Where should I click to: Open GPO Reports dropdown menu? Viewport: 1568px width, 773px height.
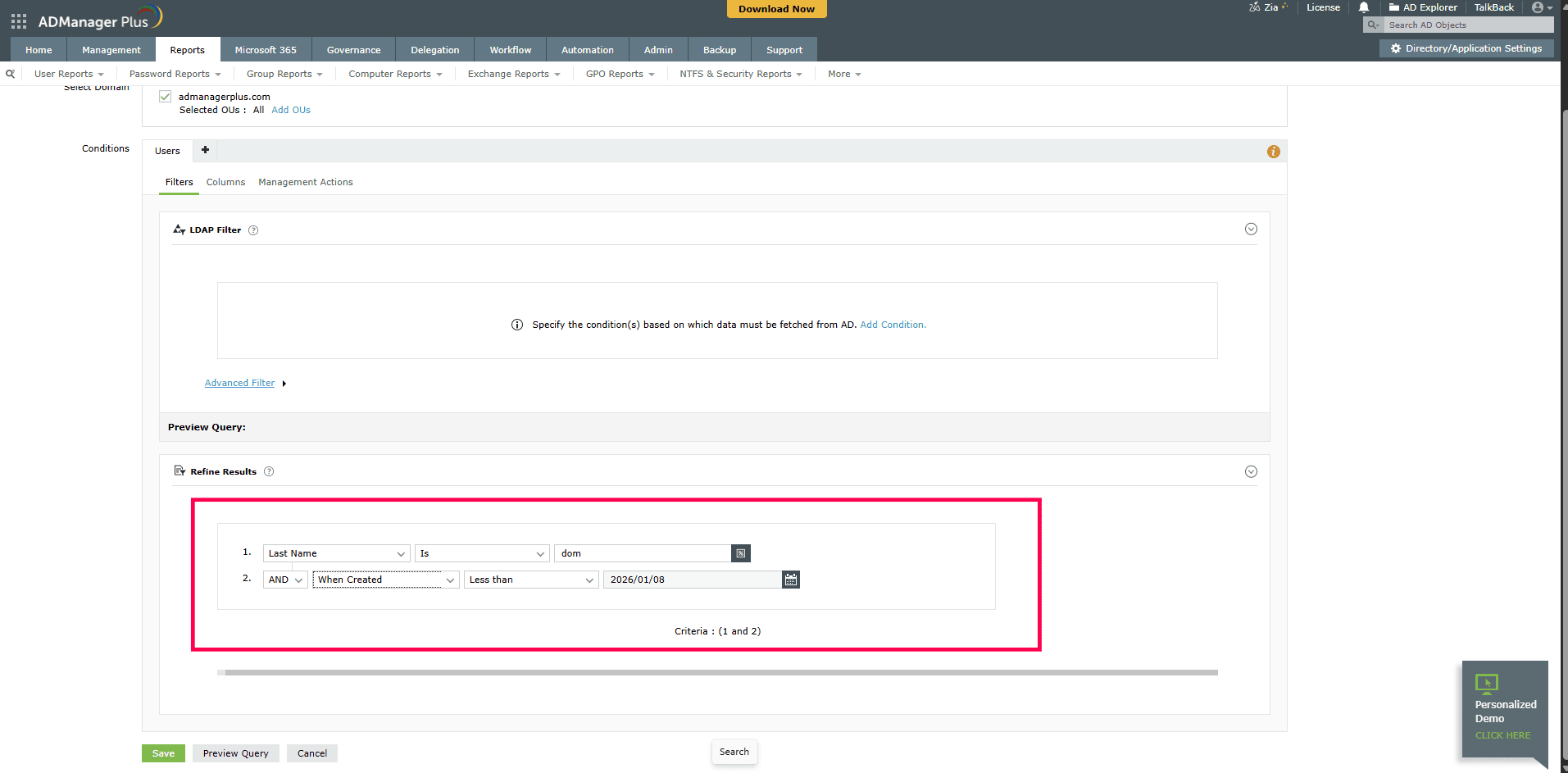[x=620, y=74]
